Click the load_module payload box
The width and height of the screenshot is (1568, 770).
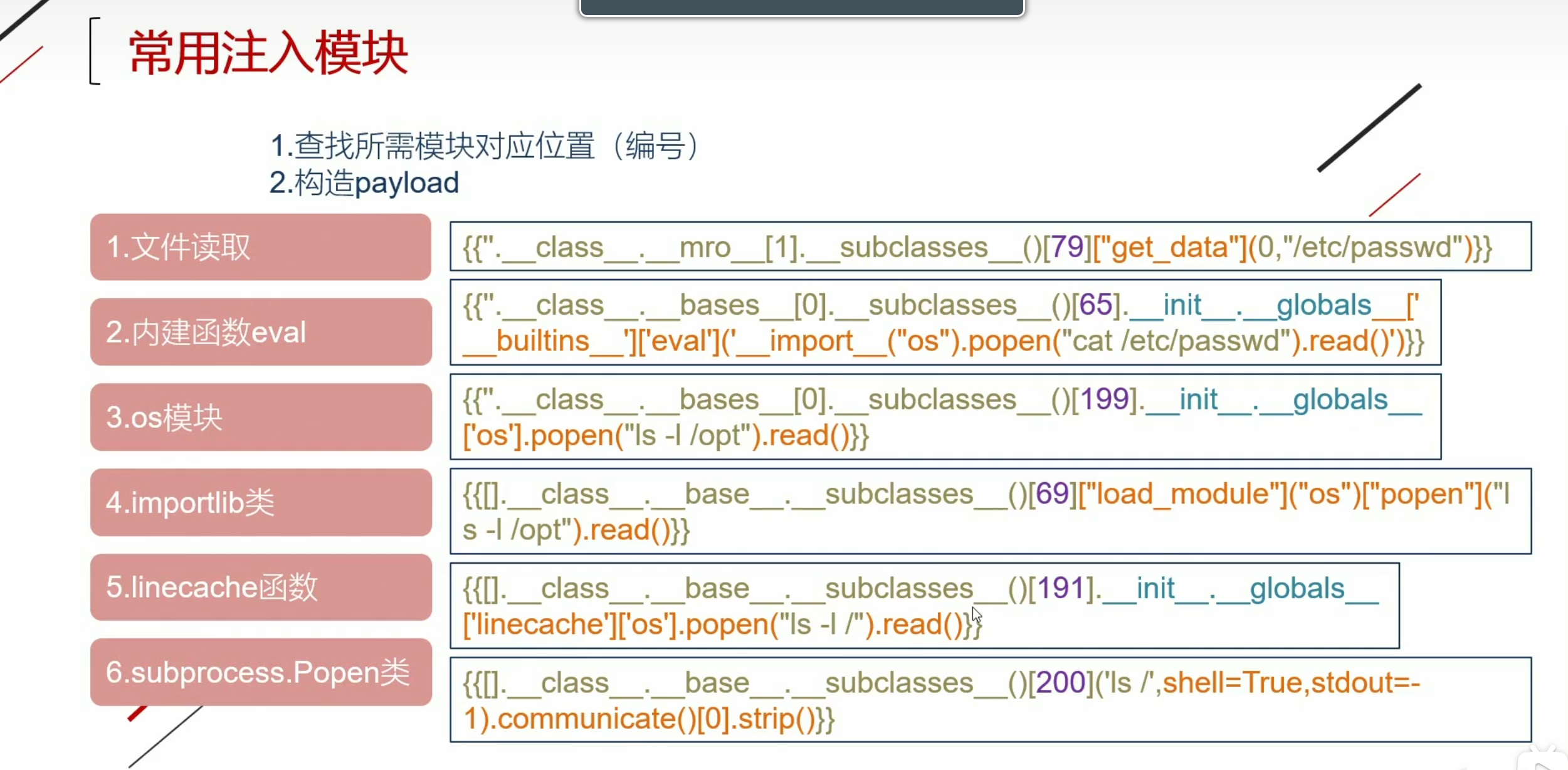[x=989, y=512]
